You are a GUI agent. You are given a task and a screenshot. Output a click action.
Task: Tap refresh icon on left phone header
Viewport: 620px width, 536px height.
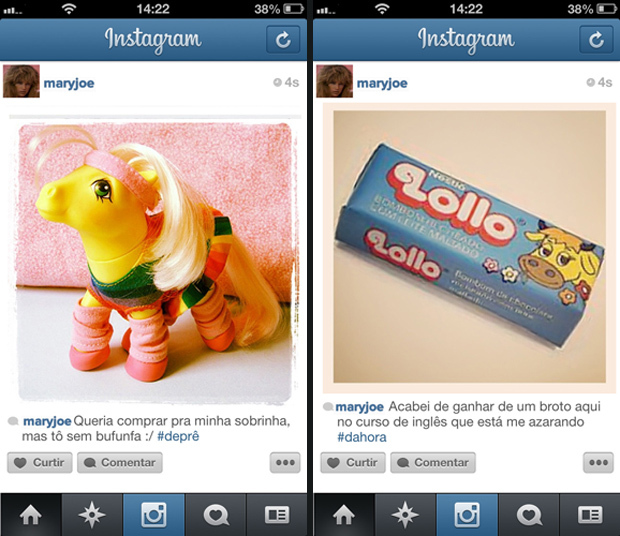click(x=283, y=40)
